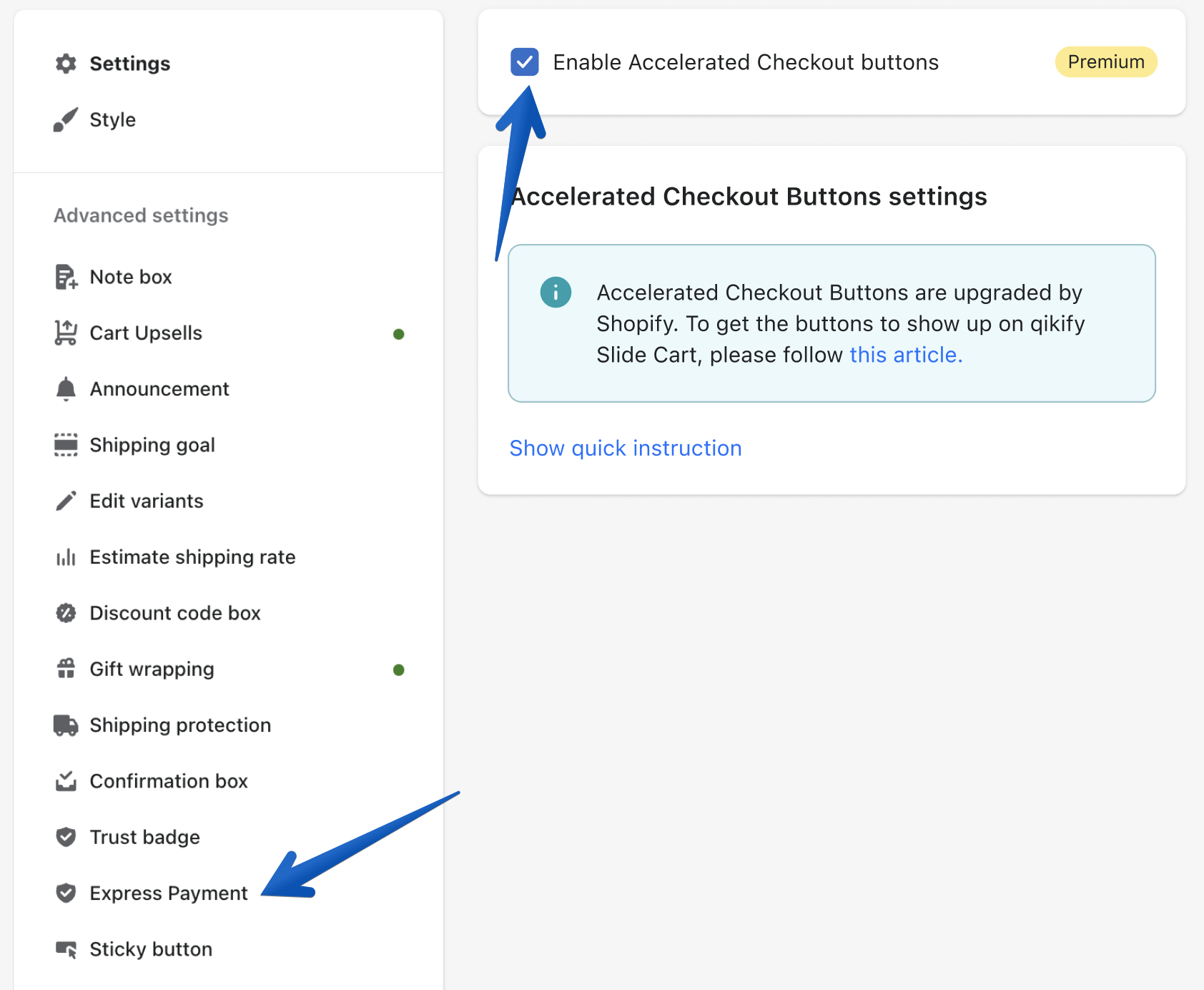Click the Cart Upsells cart icon
Viewport: 1204px width, 990px height.
[66, 333]
